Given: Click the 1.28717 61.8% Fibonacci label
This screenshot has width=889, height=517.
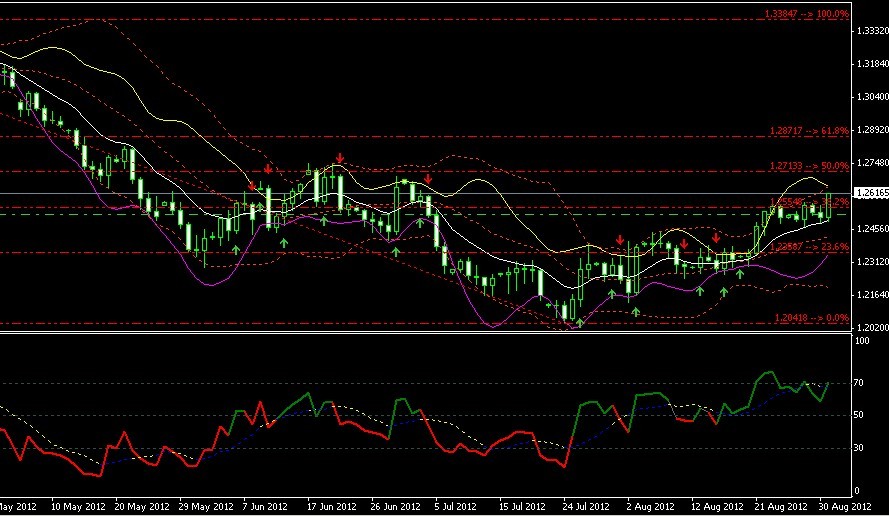Looking at the screenshot, I should coord(809,131).
